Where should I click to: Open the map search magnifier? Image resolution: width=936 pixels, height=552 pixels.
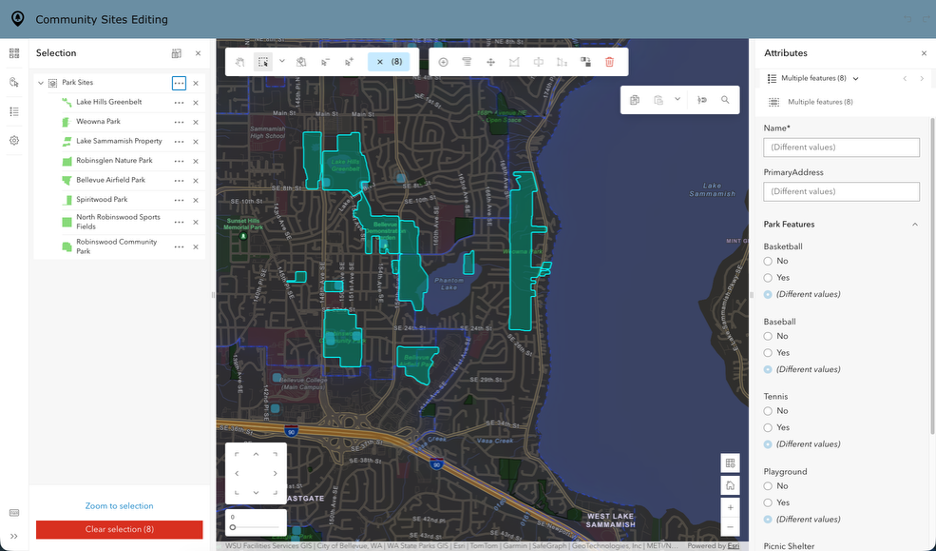725,100
